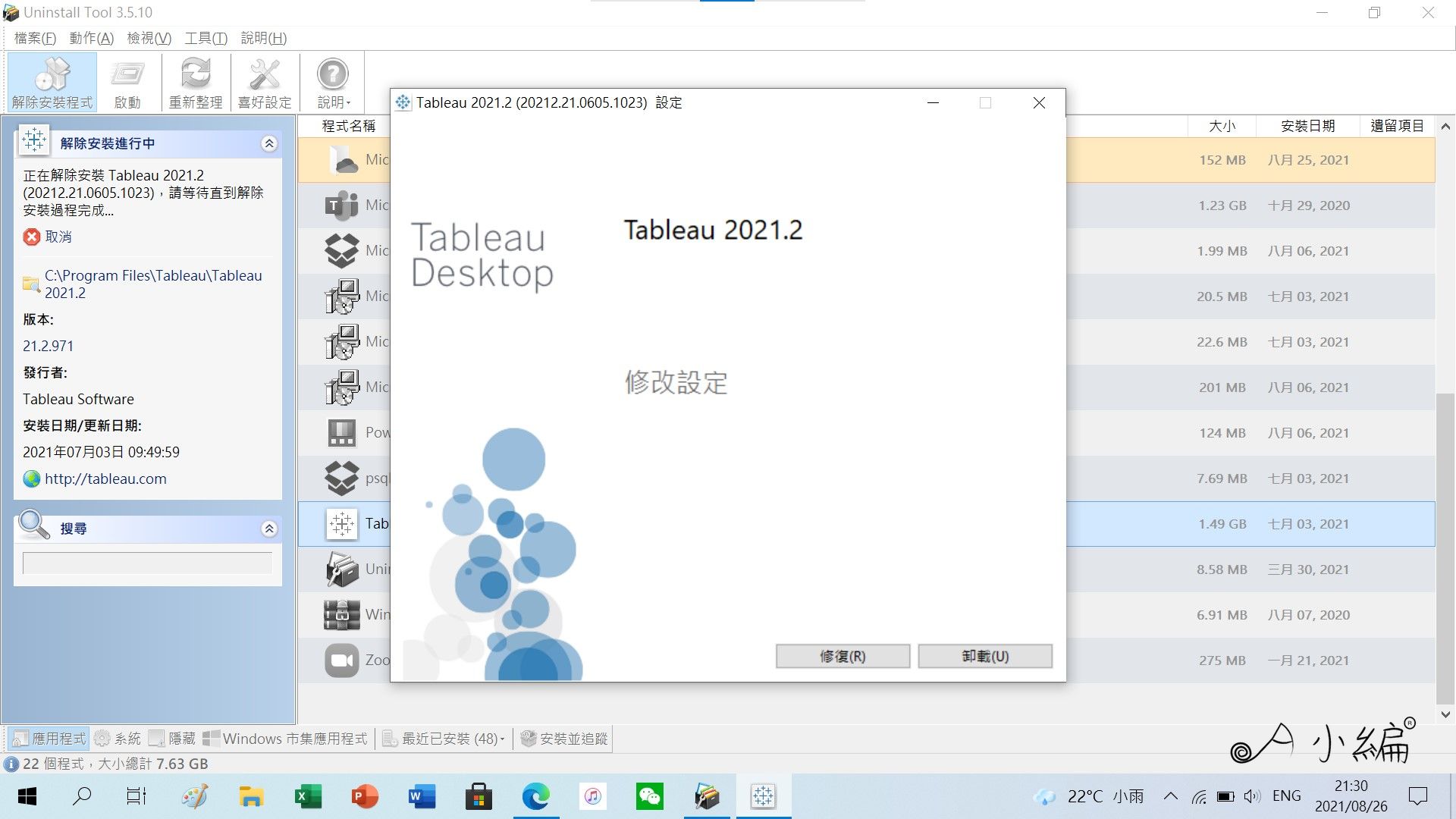Click the Tableau icon in the dialog title bar
This screenshot has width=1456, height=819.
403,102
